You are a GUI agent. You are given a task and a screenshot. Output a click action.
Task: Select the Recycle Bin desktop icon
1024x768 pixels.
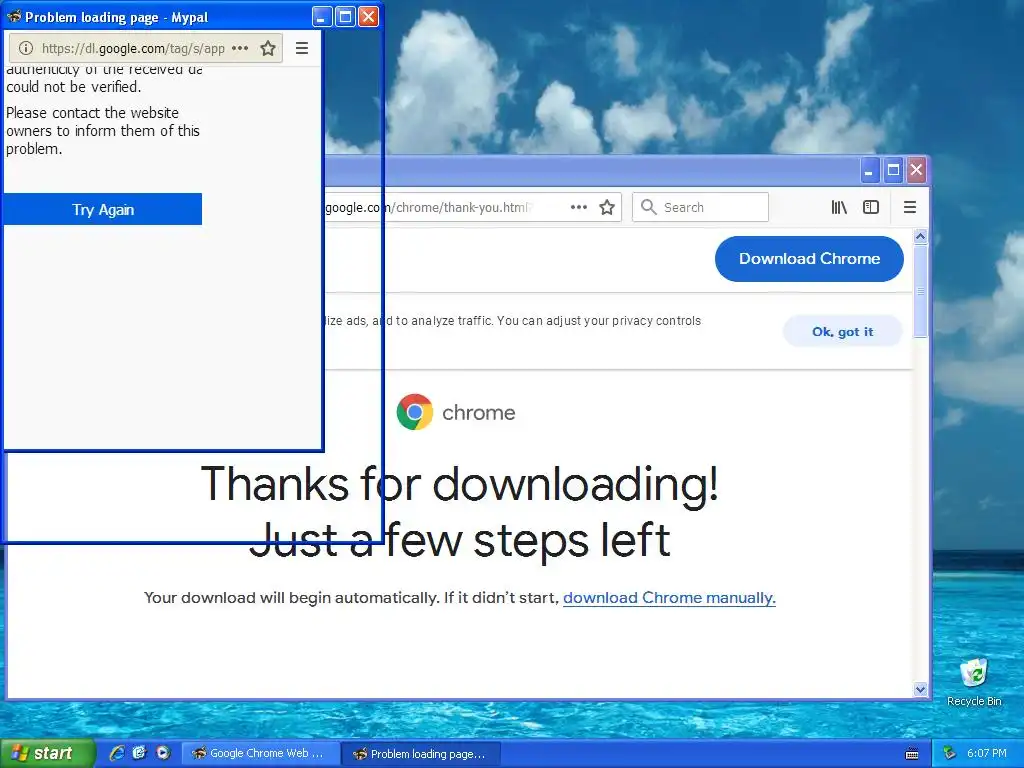point(974,682)
